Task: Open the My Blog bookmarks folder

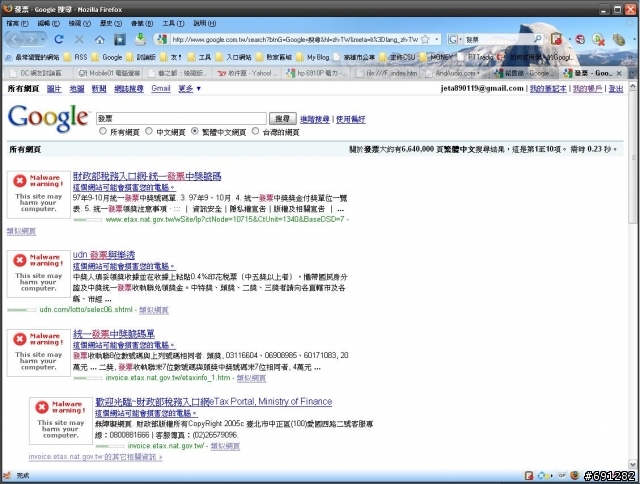Action: point(312,57)
